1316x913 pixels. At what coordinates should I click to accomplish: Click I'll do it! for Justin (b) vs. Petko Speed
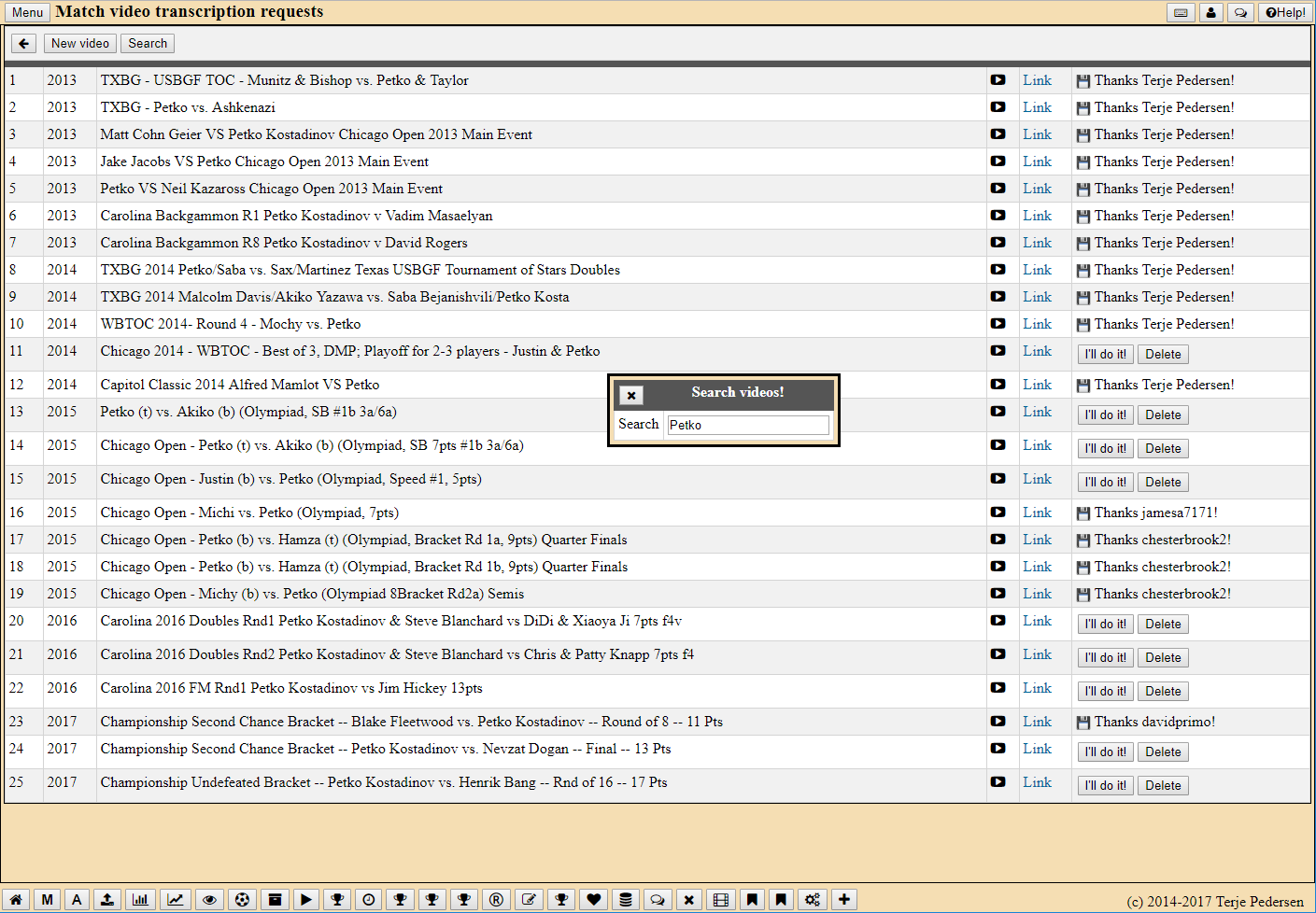(1106, 483)
